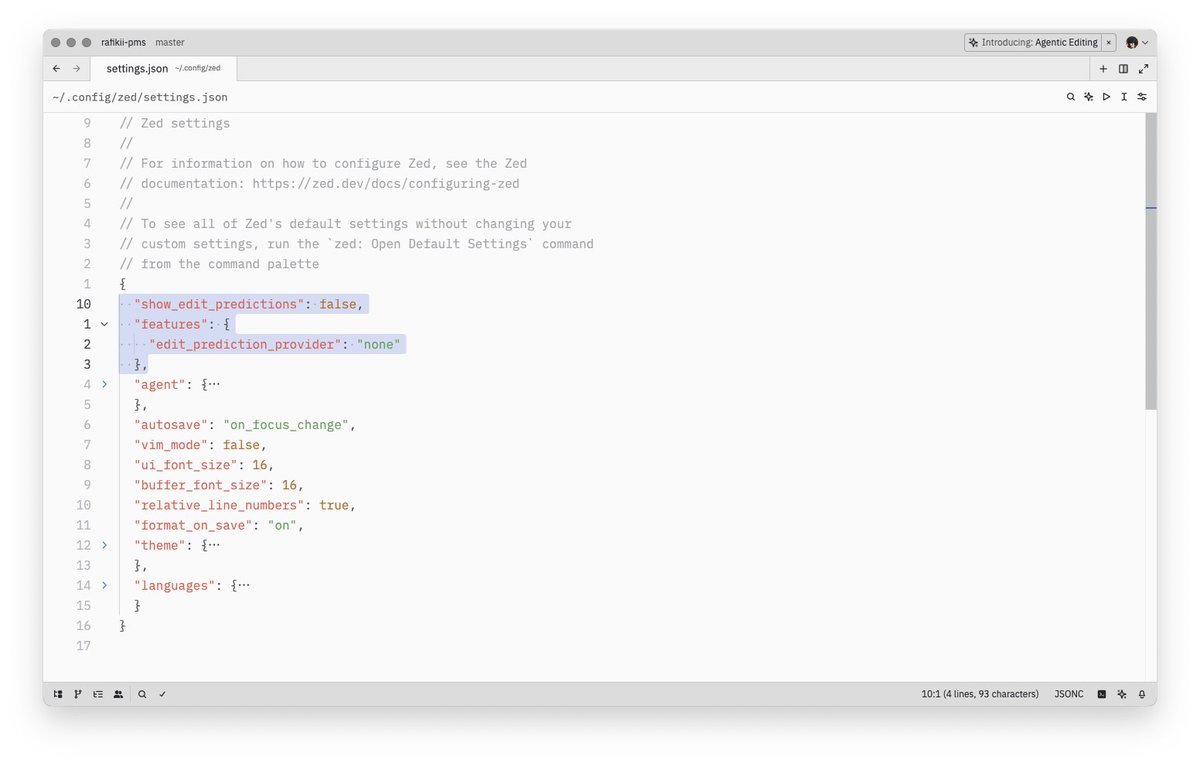Click on "buffer_font_size" key

200,485
